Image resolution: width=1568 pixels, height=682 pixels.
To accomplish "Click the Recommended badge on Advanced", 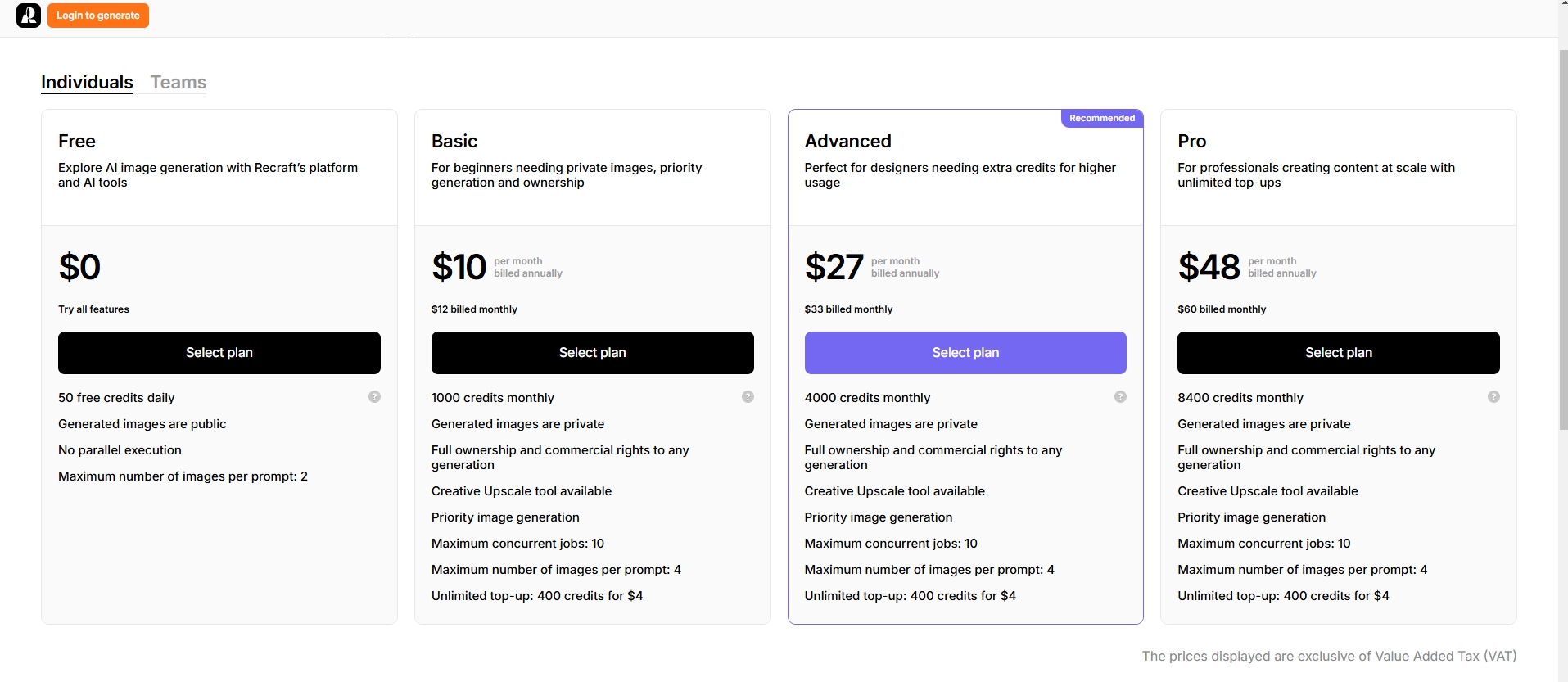I will click(x=1101, y=119).
